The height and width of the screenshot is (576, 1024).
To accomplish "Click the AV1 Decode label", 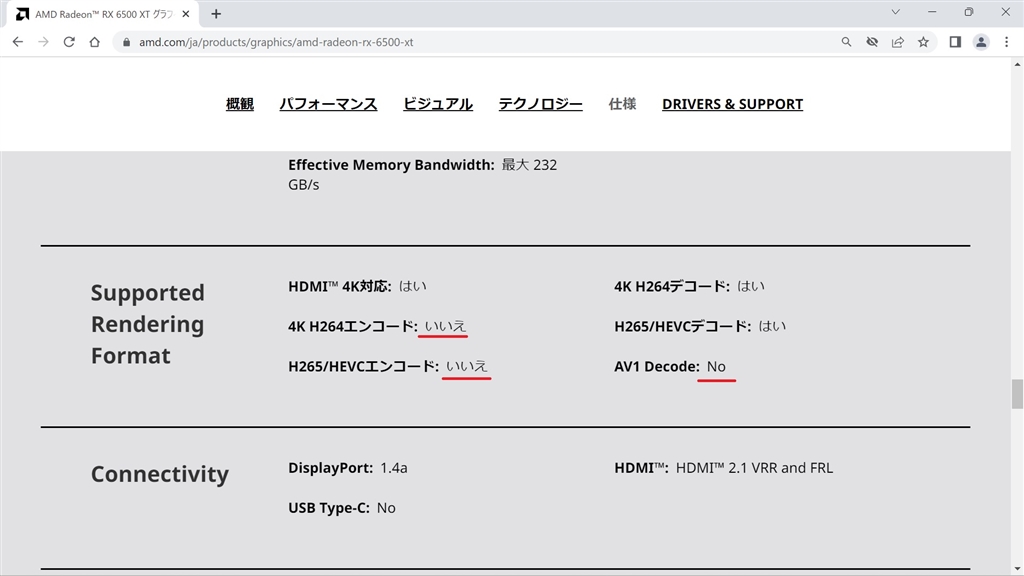I will 657,366.
